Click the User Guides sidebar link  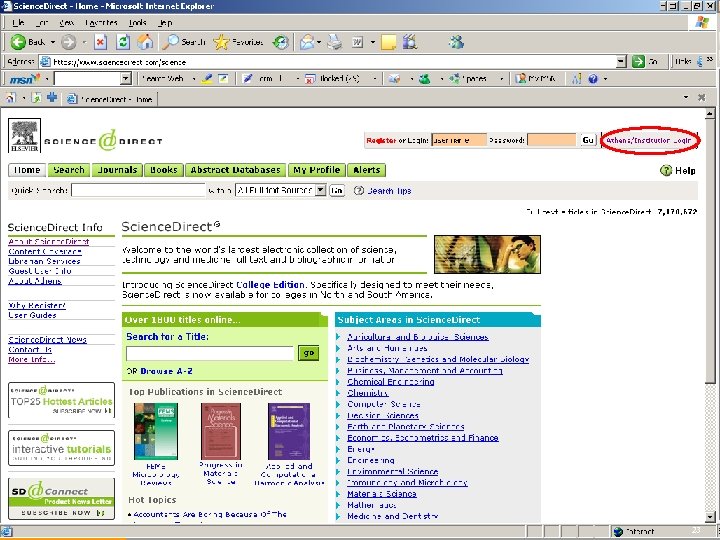coord(32,315)
